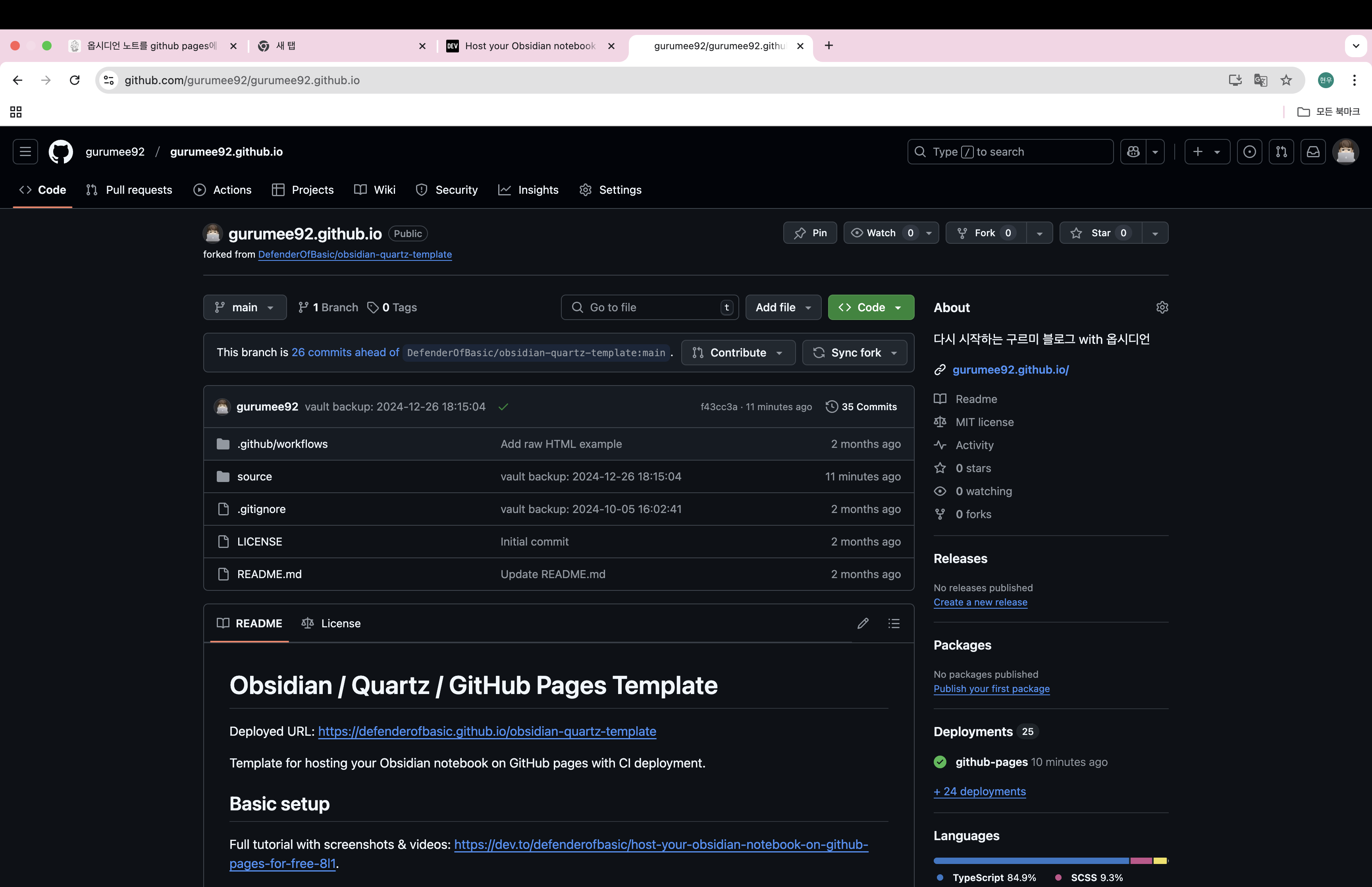1372x887 pixels.
Task: Open repository Settings tab
Action: (610, 189)
